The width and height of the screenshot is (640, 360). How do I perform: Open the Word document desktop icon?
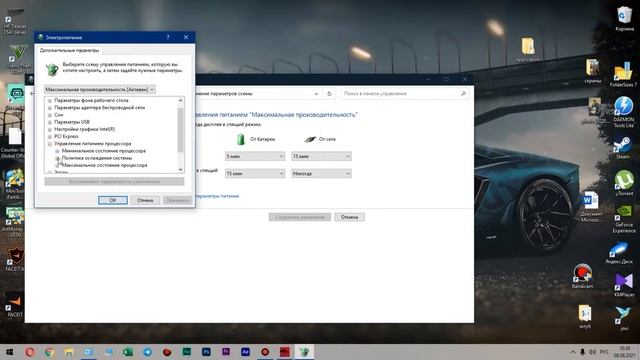point(591,206)
